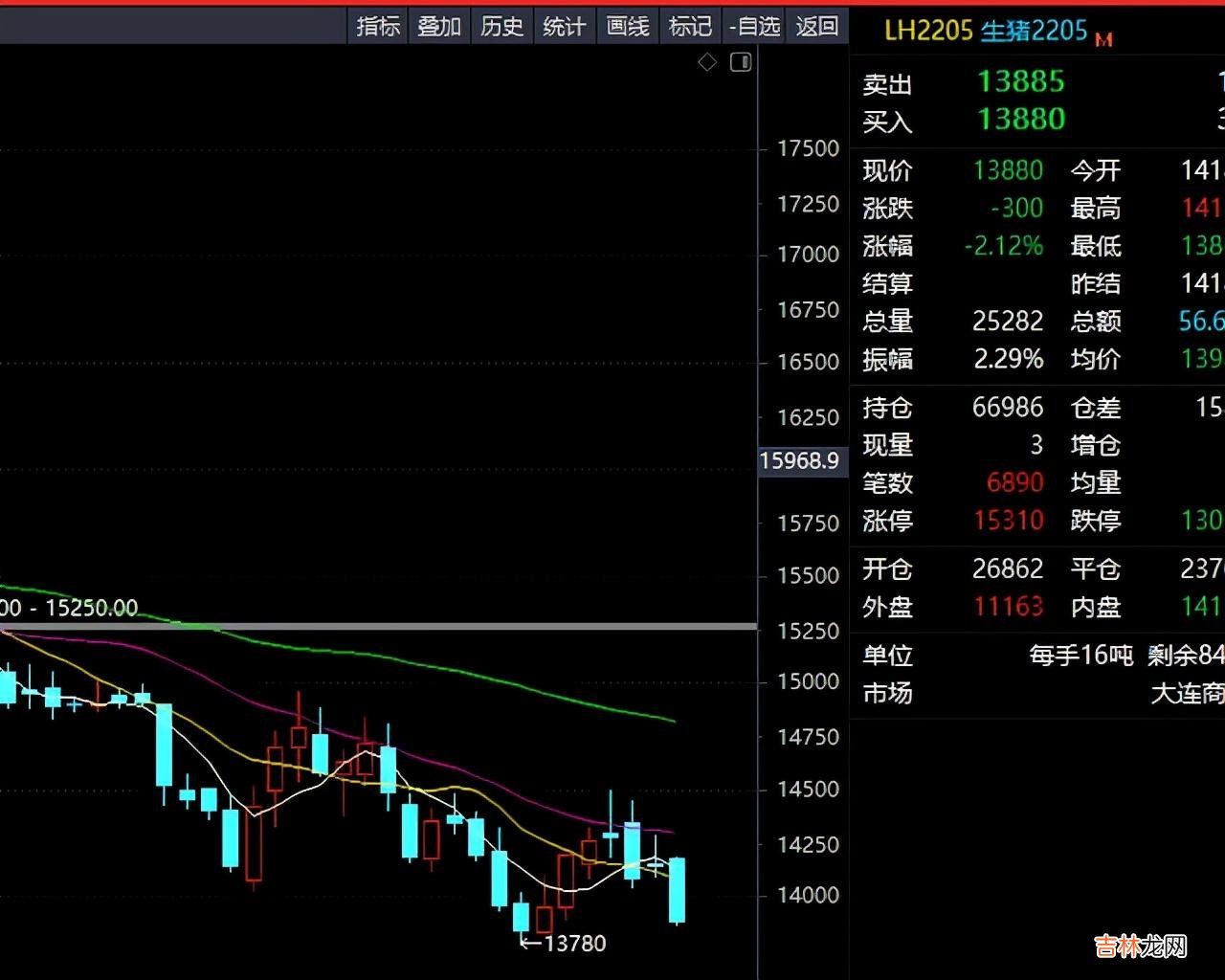Select the 总量 value 25282
Viewport: 1225px width, 980px height.
[x=1008, y=322]
